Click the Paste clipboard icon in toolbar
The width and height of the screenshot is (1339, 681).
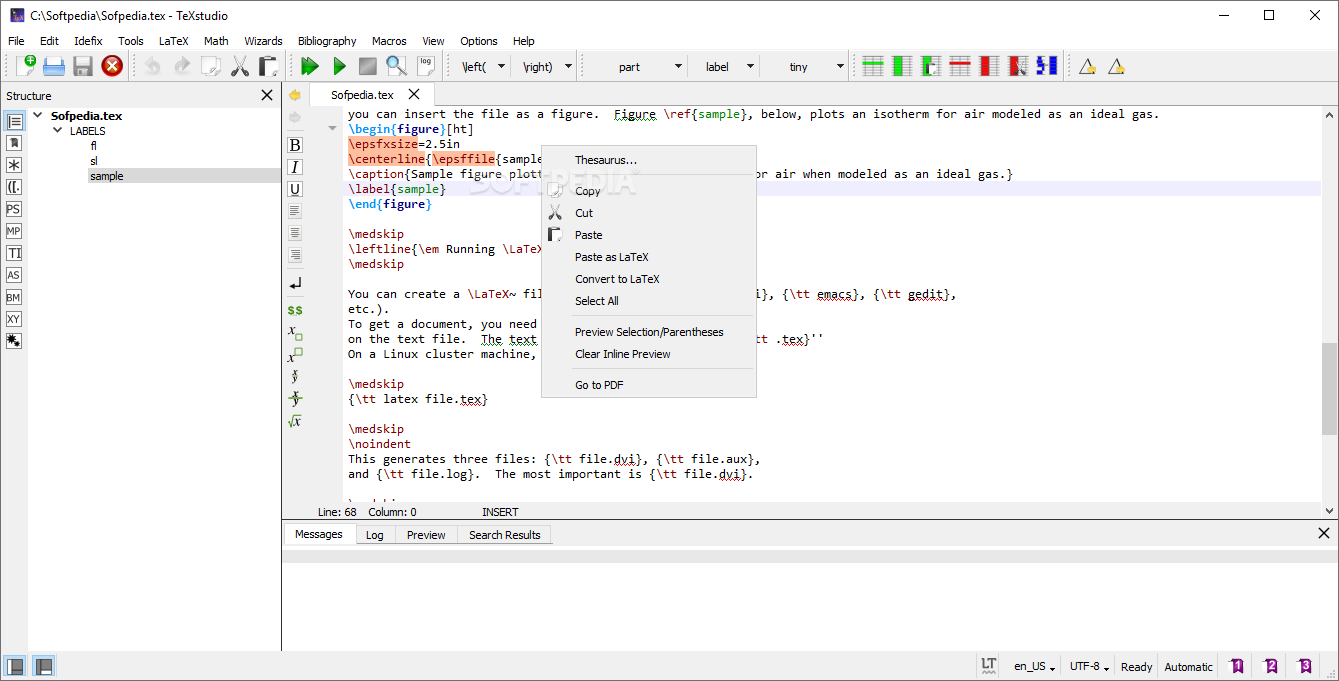268,66
